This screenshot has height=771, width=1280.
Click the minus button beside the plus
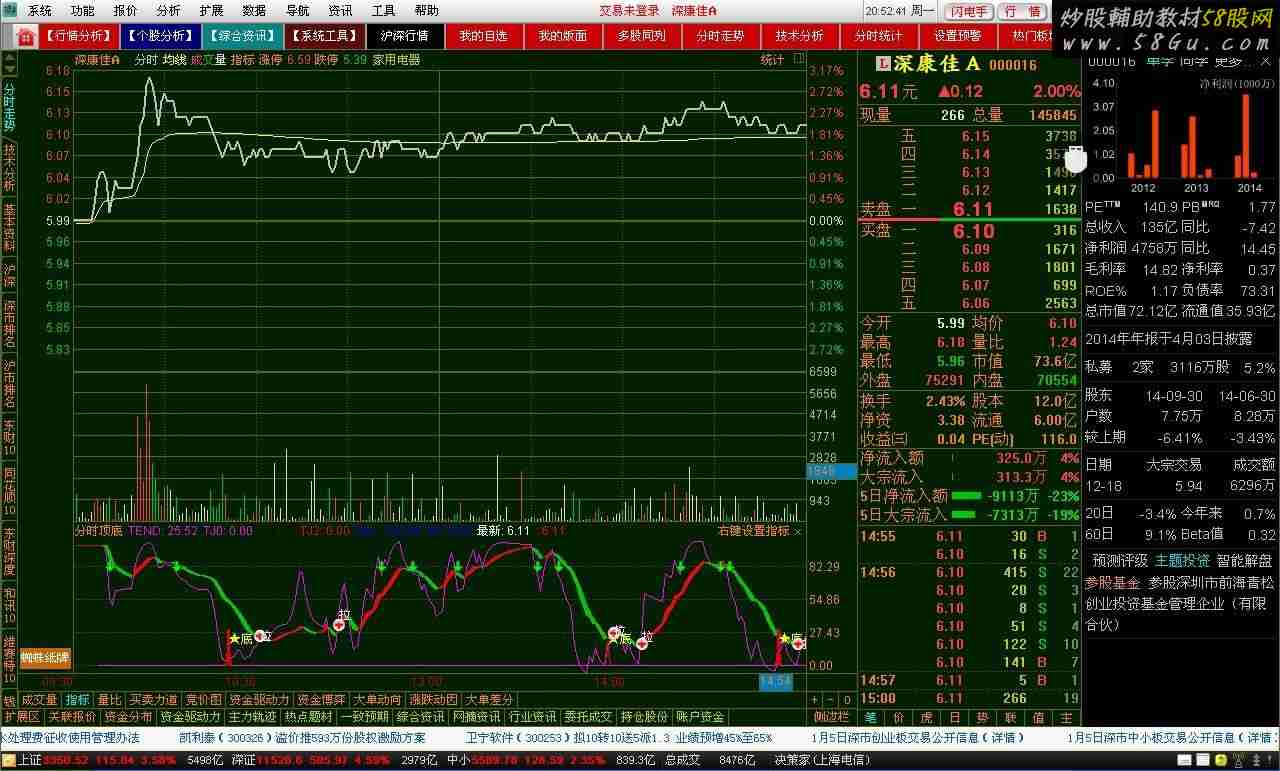[830, 700]
